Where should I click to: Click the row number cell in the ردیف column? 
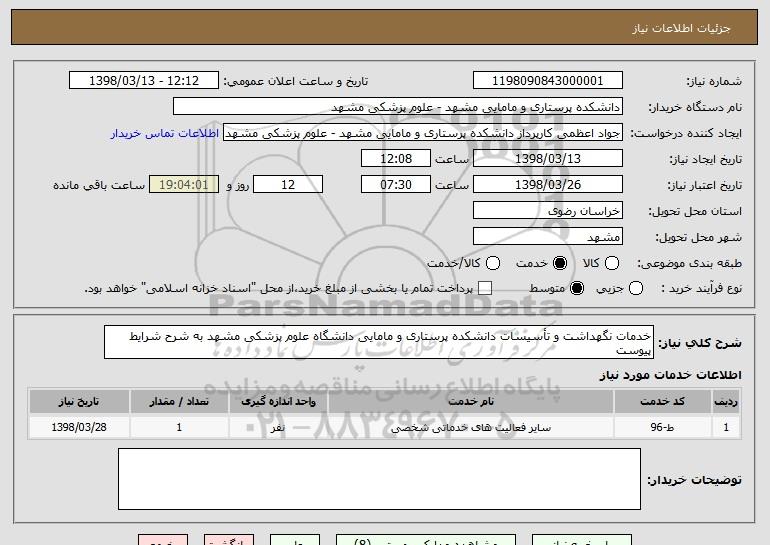(x=726, y=427)
